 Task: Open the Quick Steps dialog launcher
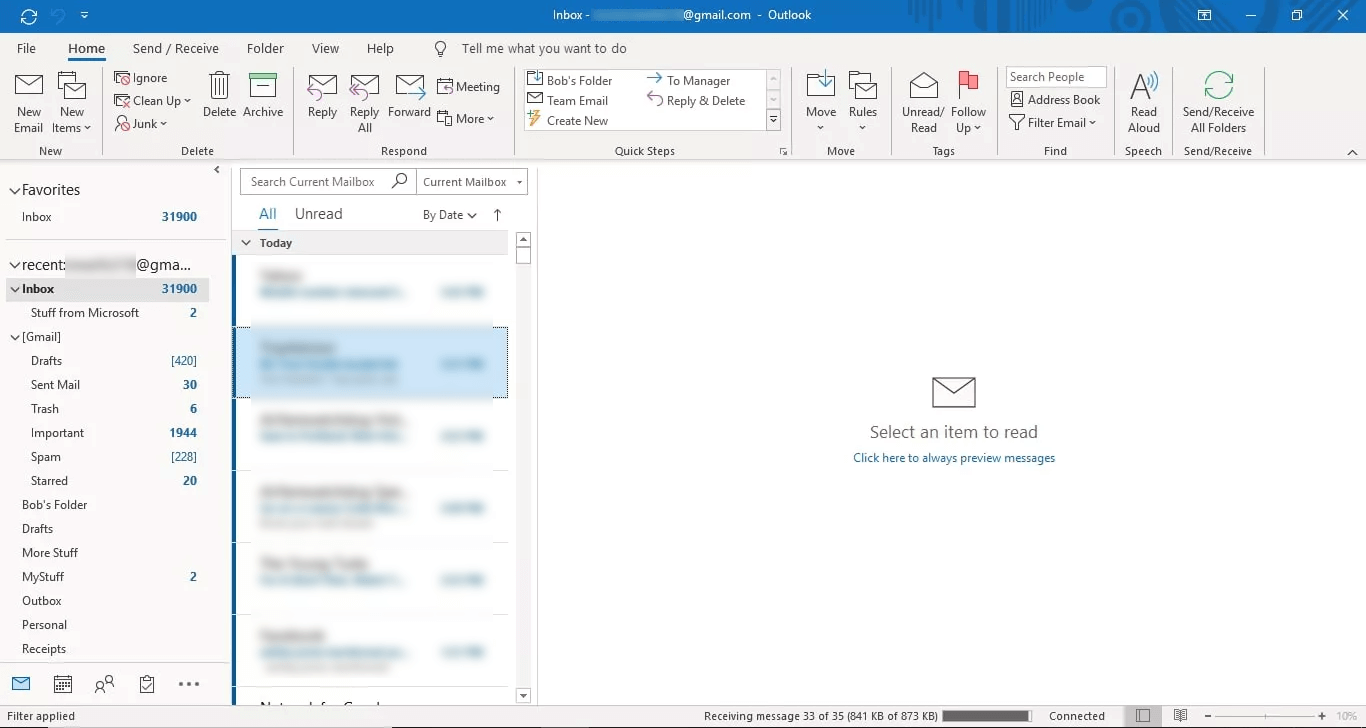tap(783, 152)
